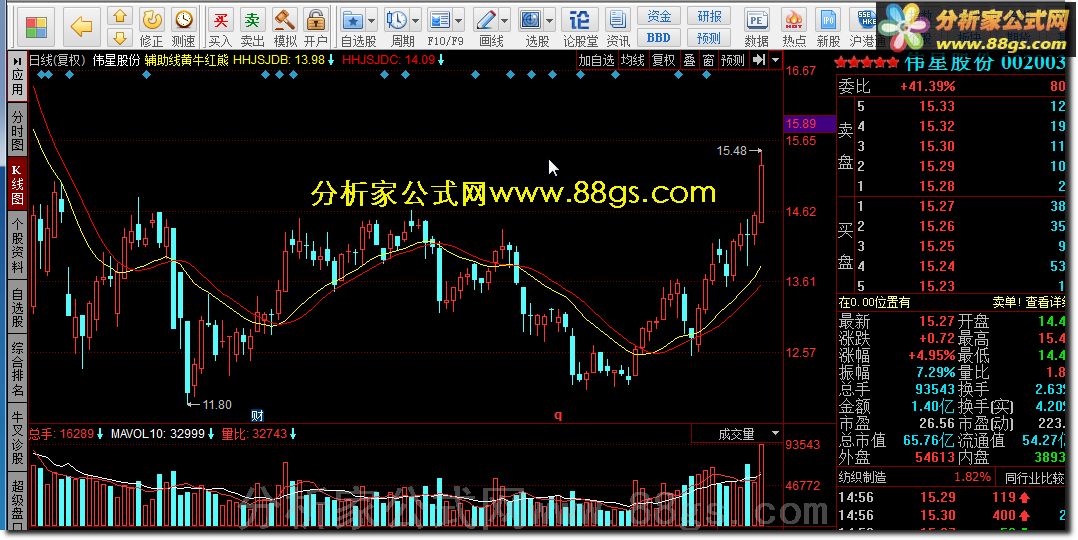Open the 测速 speed test tool
1078x540 pixels.
tap(184, 28)
